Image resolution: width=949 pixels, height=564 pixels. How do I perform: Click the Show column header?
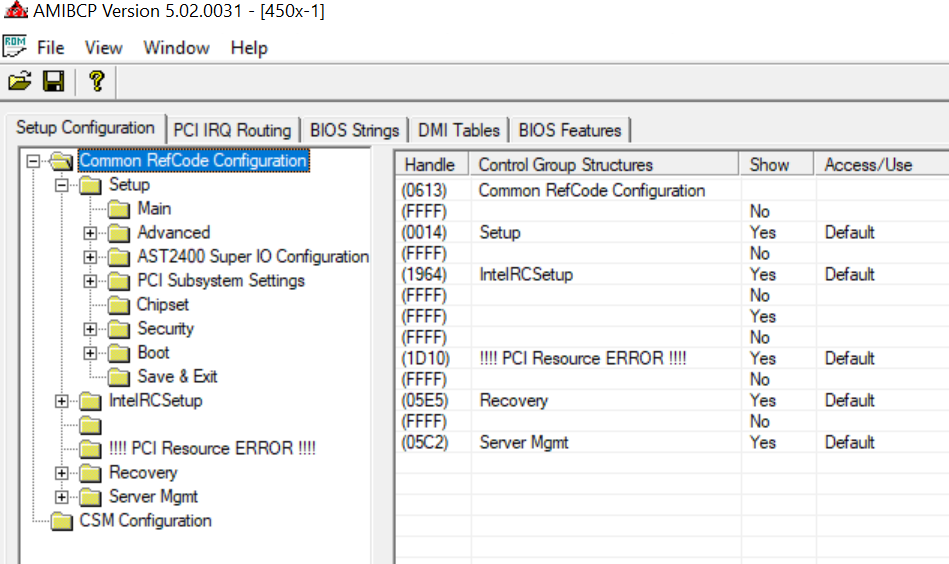pyautogui.click(x=769, y=165)
